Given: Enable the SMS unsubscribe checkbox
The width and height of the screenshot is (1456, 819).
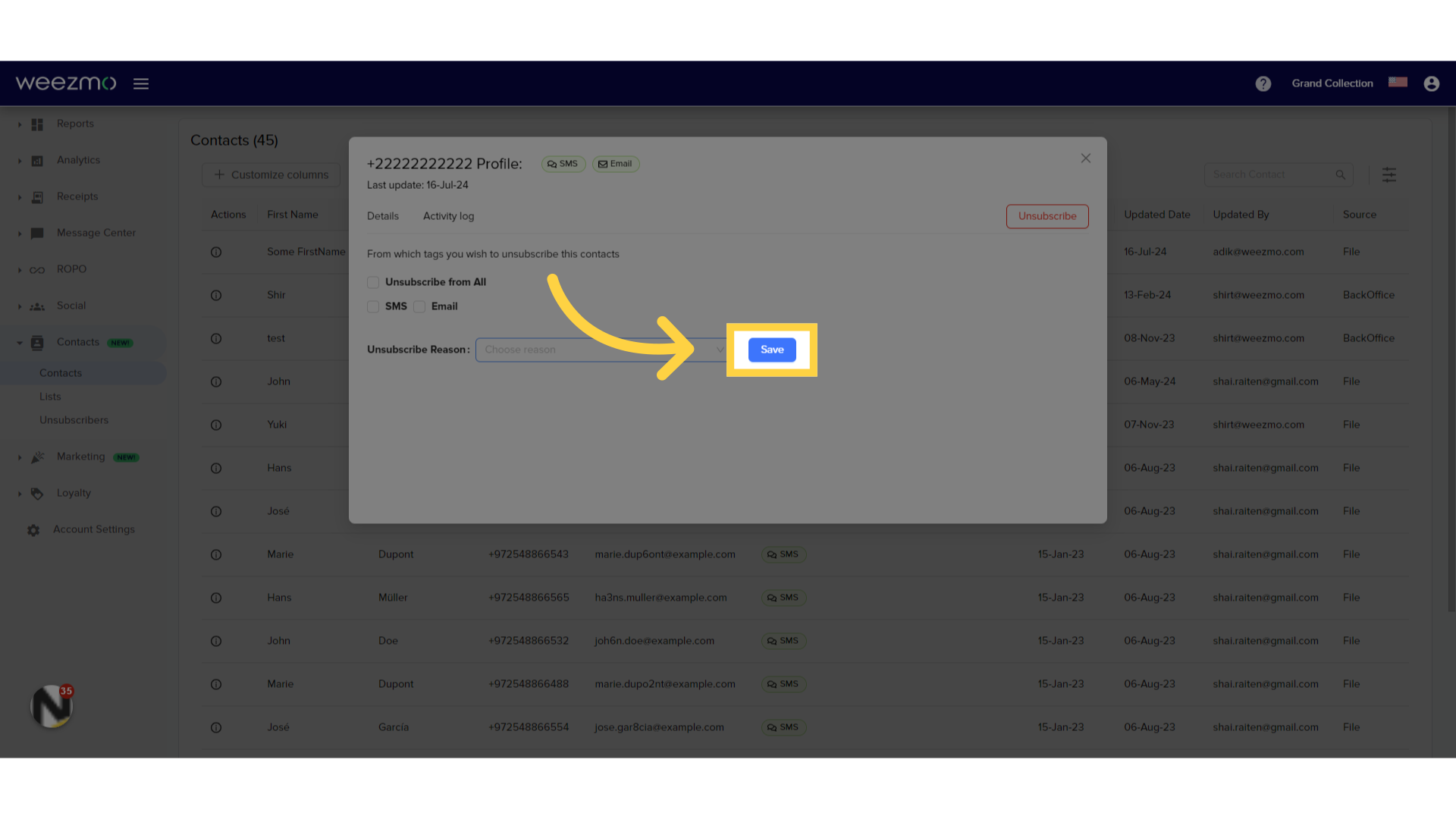Looking at the screenshot, I should pyautogui.click(x=374, y=306).
